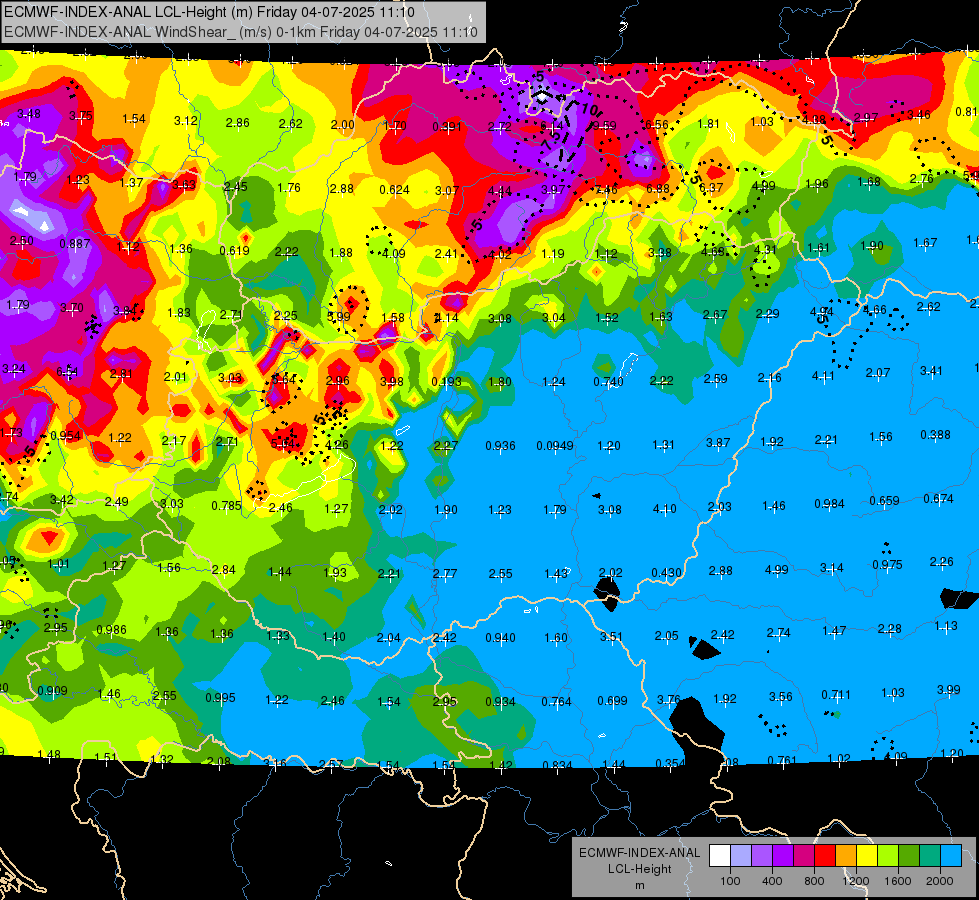Screen dimensions: 979x900
Task: Click the wind shear value 0.740
Action: [609, 382]
